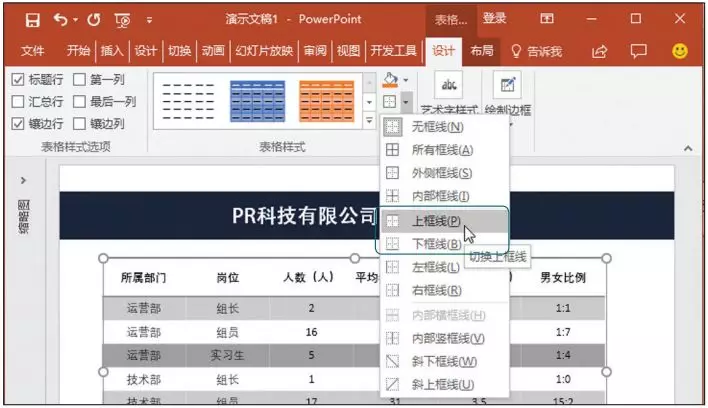This screenshot has width=708, height=408.
Task: Open the undo history dropdown arrow
Action: (x=75, y=19)
